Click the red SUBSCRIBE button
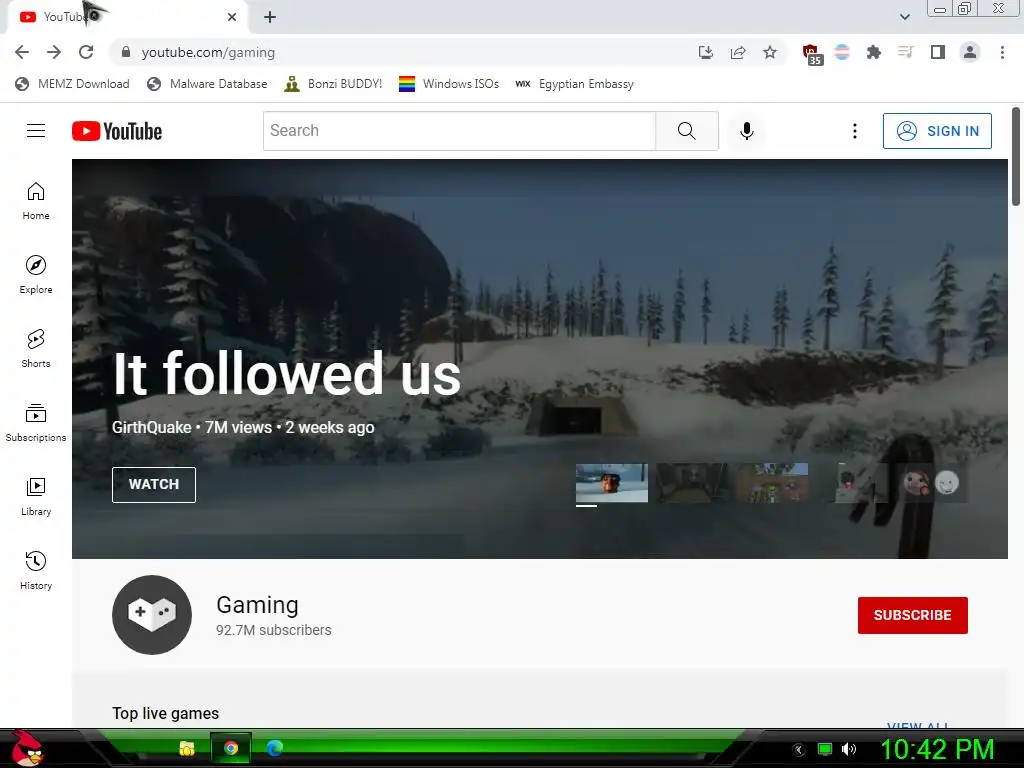 (912, 615)
